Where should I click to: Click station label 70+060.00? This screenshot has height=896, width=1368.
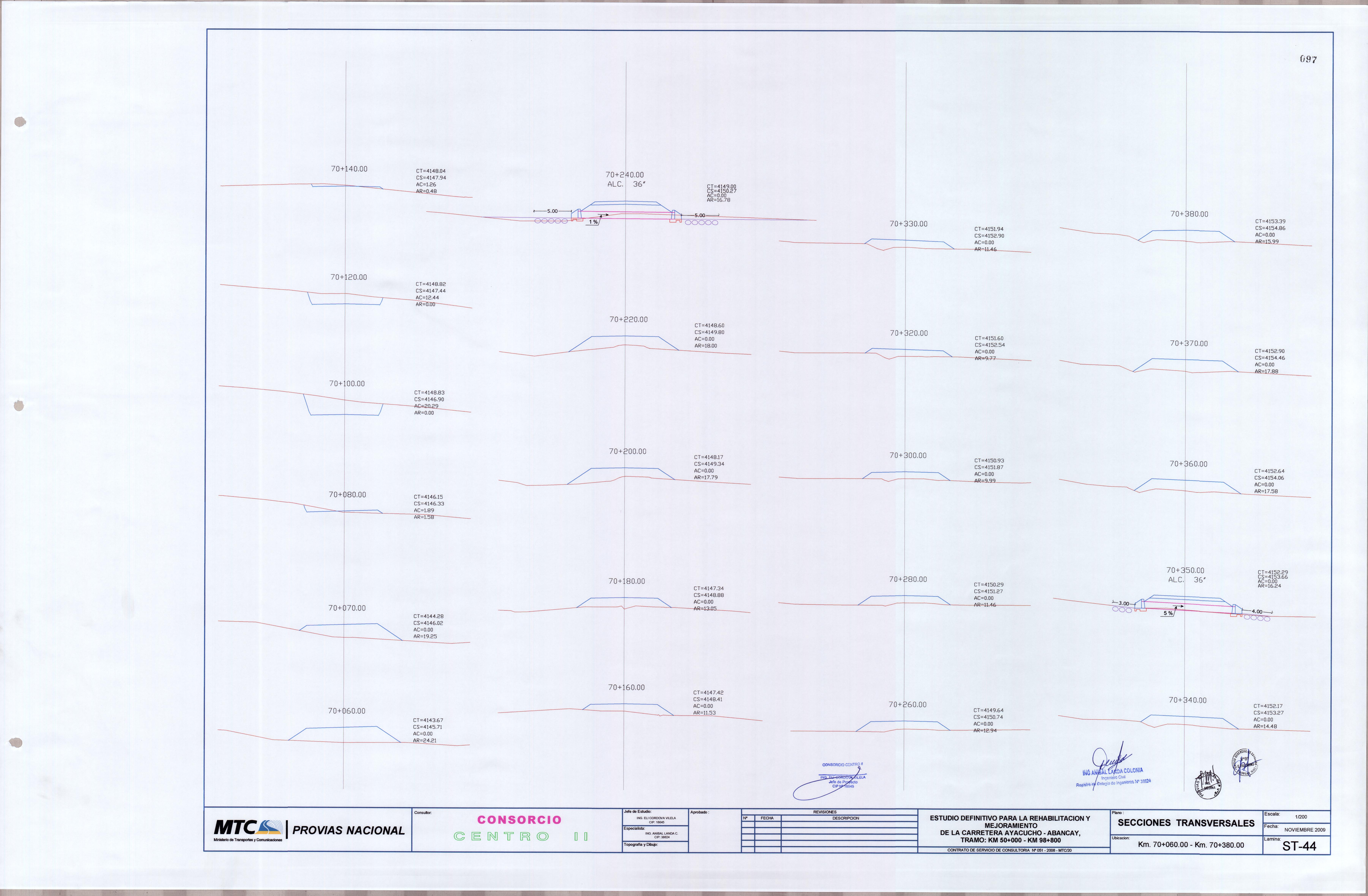point(347,711)
